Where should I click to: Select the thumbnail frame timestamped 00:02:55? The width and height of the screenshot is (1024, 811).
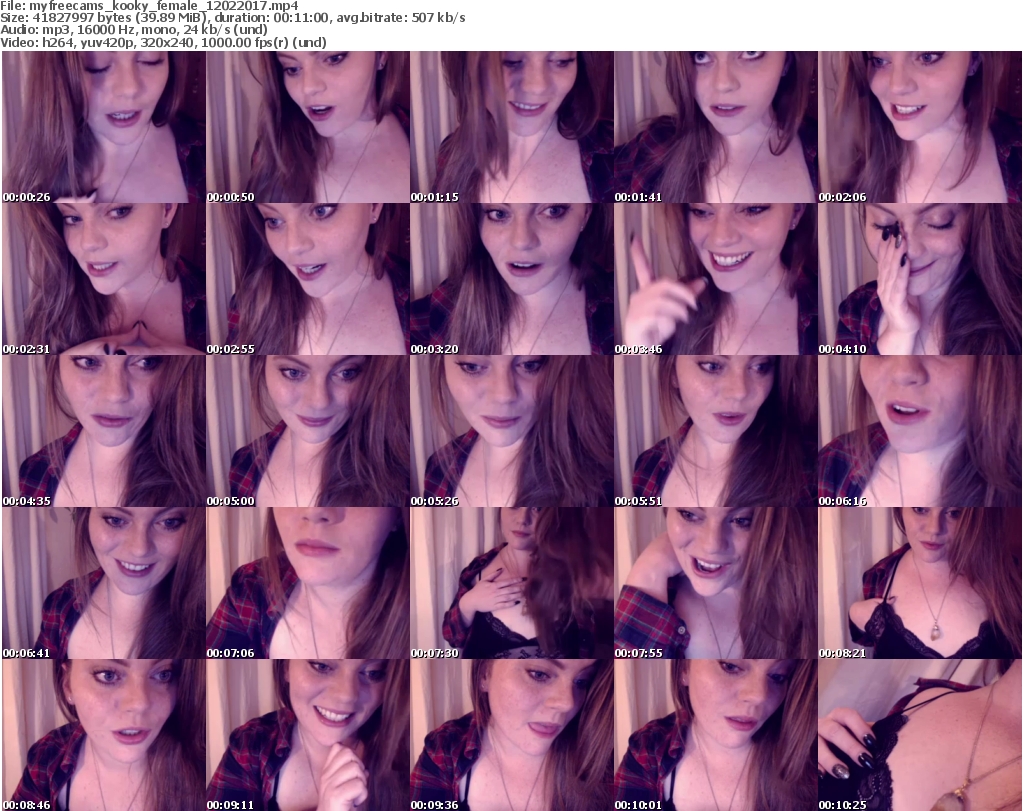coord(308,279)
